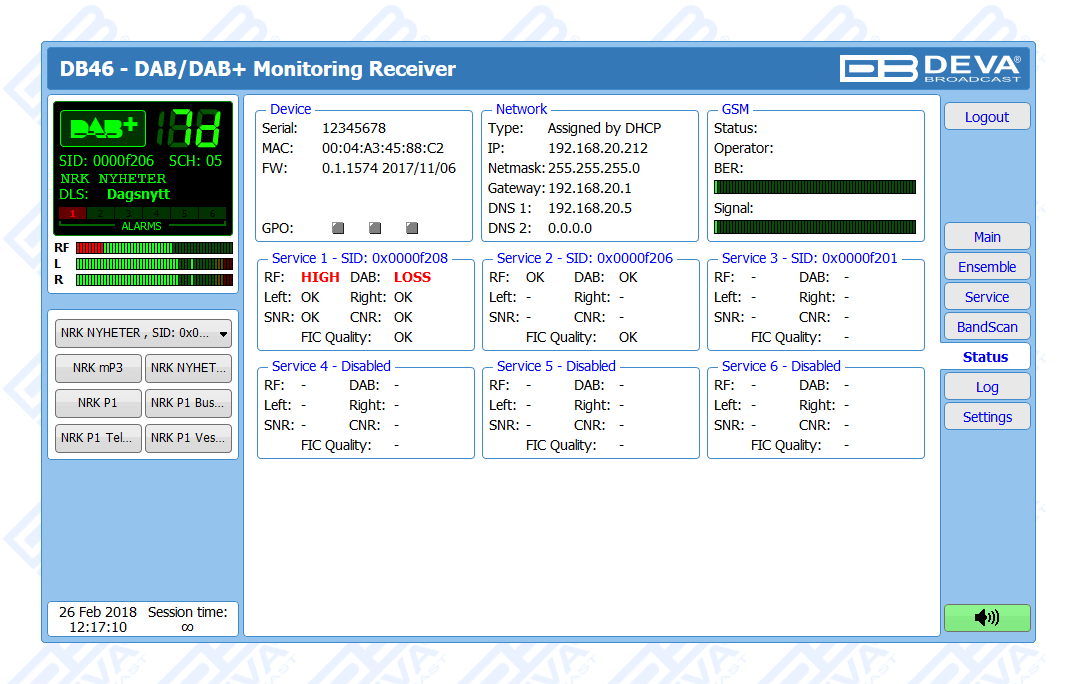
Task: Click the third GPO indicator
Action: (412, 228)
